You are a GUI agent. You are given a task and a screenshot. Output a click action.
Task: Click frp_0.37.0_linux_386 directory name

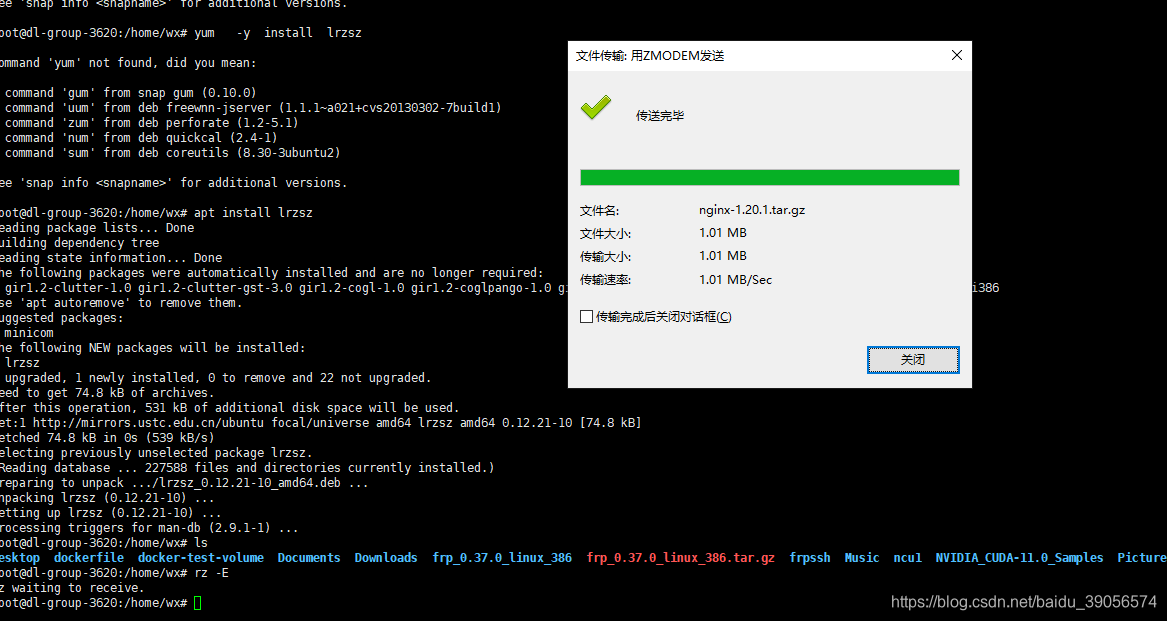(x=502, y=558)
